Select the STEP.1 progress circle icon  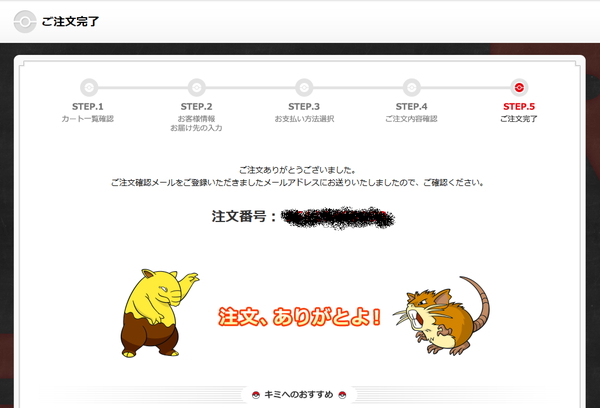click(x=89, y=88)
